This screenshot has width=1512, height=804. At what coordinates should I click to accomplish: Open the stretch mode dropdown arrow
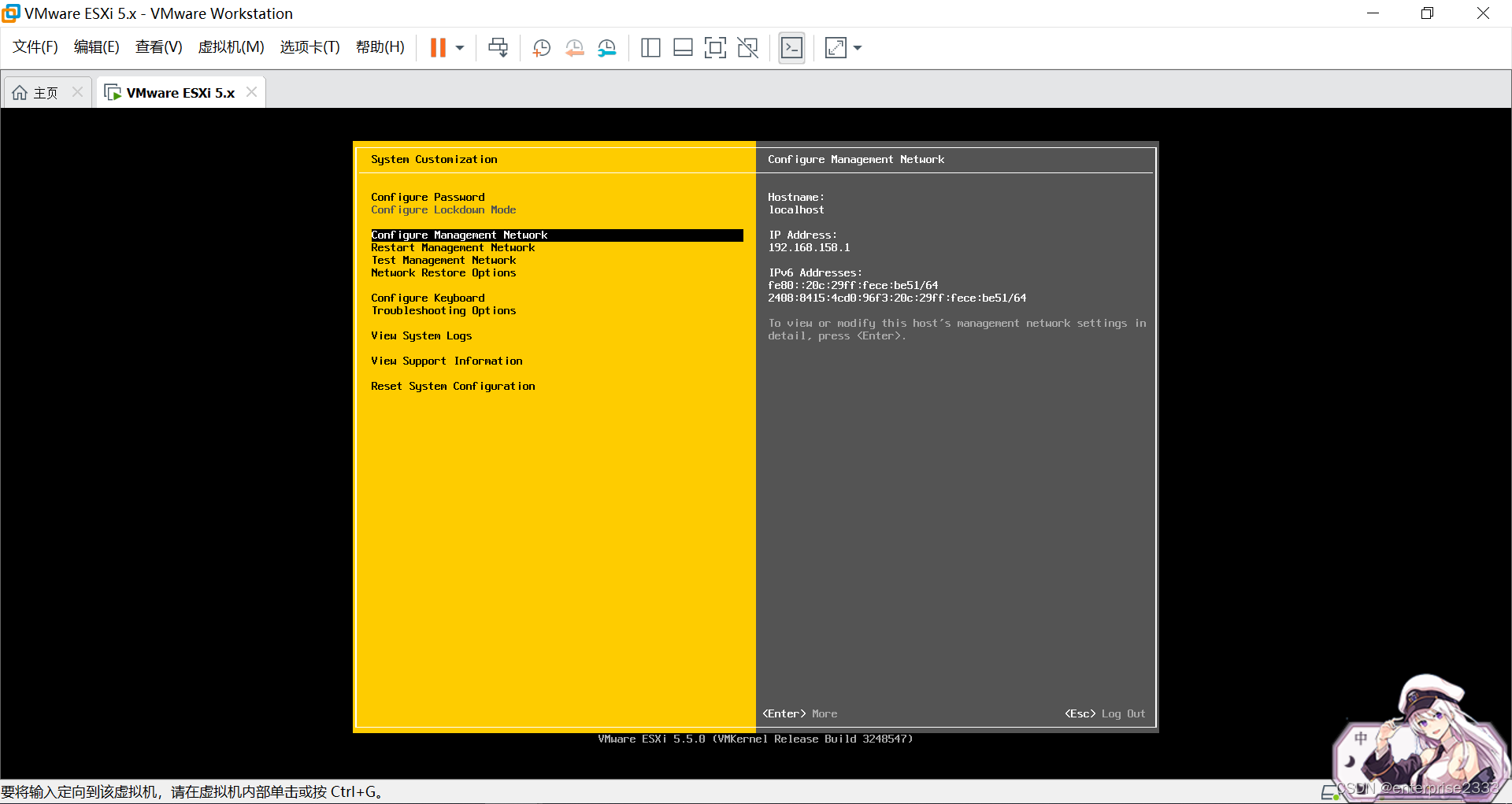858,47
